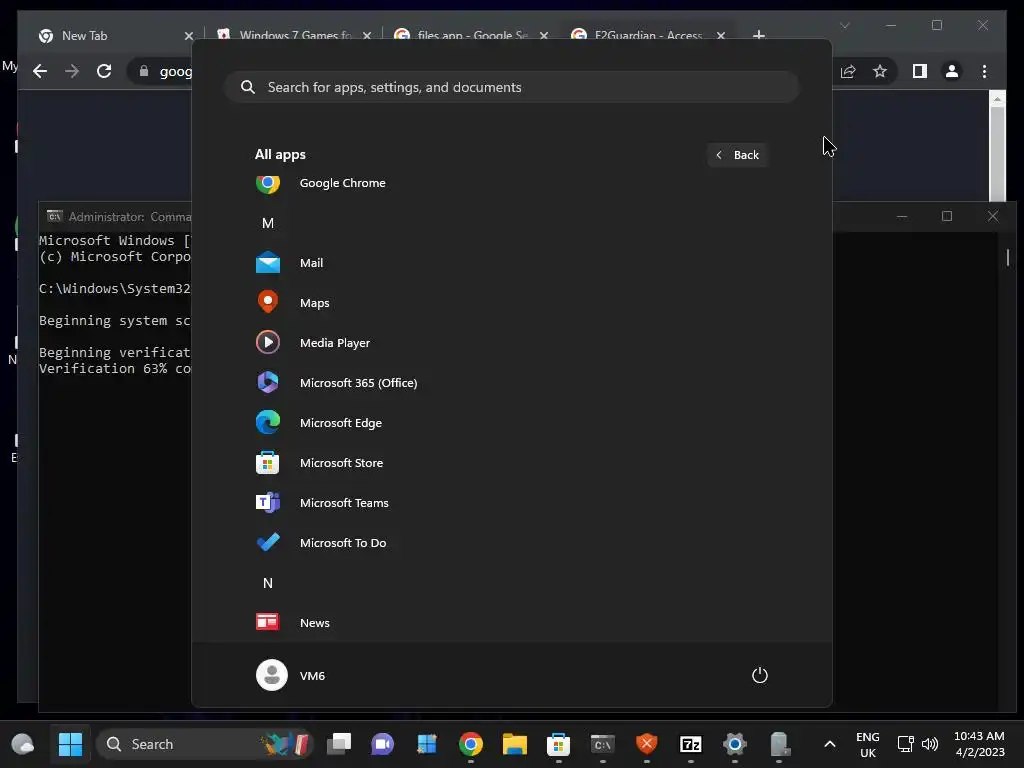Open Microsoft Store in the apps list
This screenshot has width=1024, height=768.
[511, 463]
